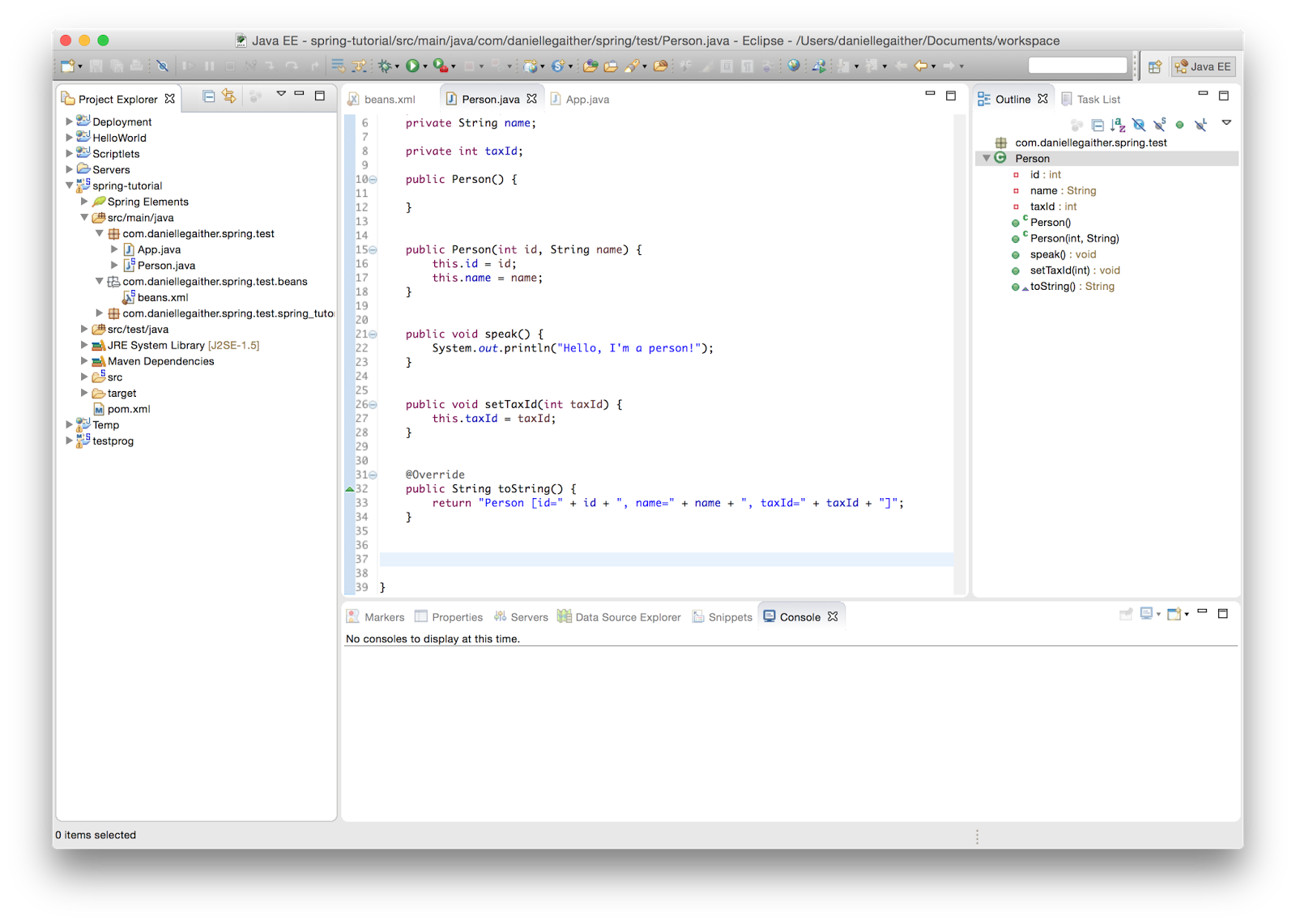Image resolution: width=1296 pixels, height=924 pixels.
Task: Collapse the Person class in Outline
Action: click(x=986, y=159)
